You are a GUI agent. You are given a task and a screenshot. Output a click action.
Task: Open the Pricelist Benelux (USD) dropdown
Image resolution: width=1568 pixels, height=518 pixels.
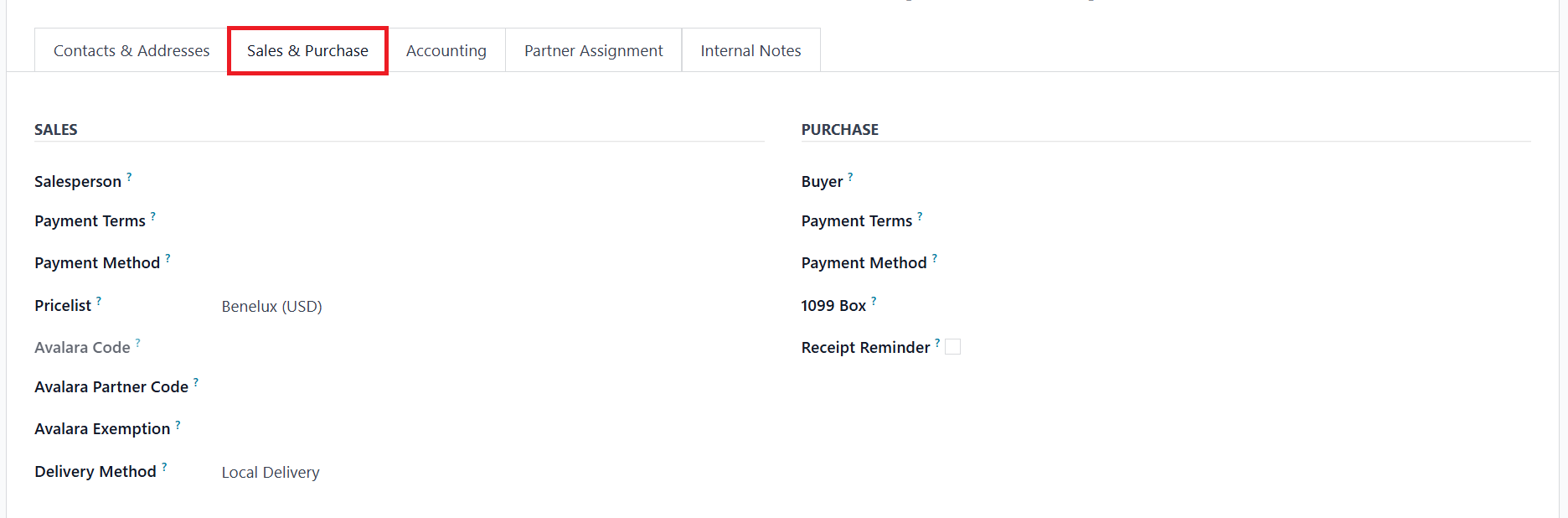coord(486,307)
